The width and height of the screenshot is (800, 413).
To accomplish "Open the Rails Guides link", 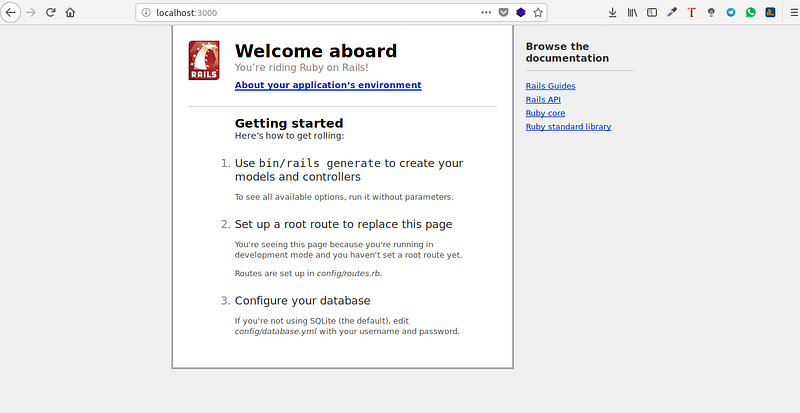I will coord(551,86).
